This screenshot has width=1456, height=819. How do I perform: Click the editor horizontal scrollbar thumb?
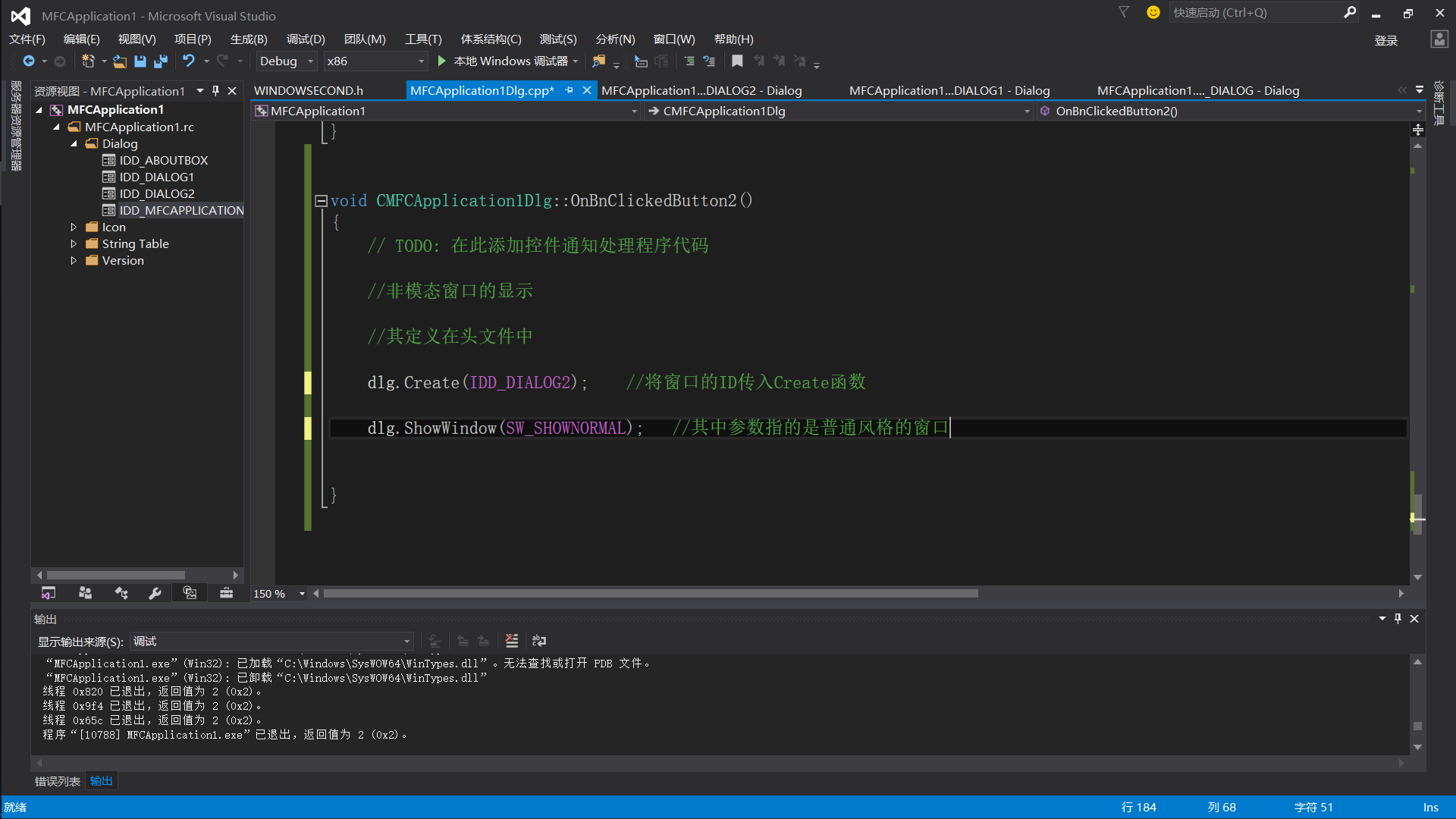(x=651, y=594)
